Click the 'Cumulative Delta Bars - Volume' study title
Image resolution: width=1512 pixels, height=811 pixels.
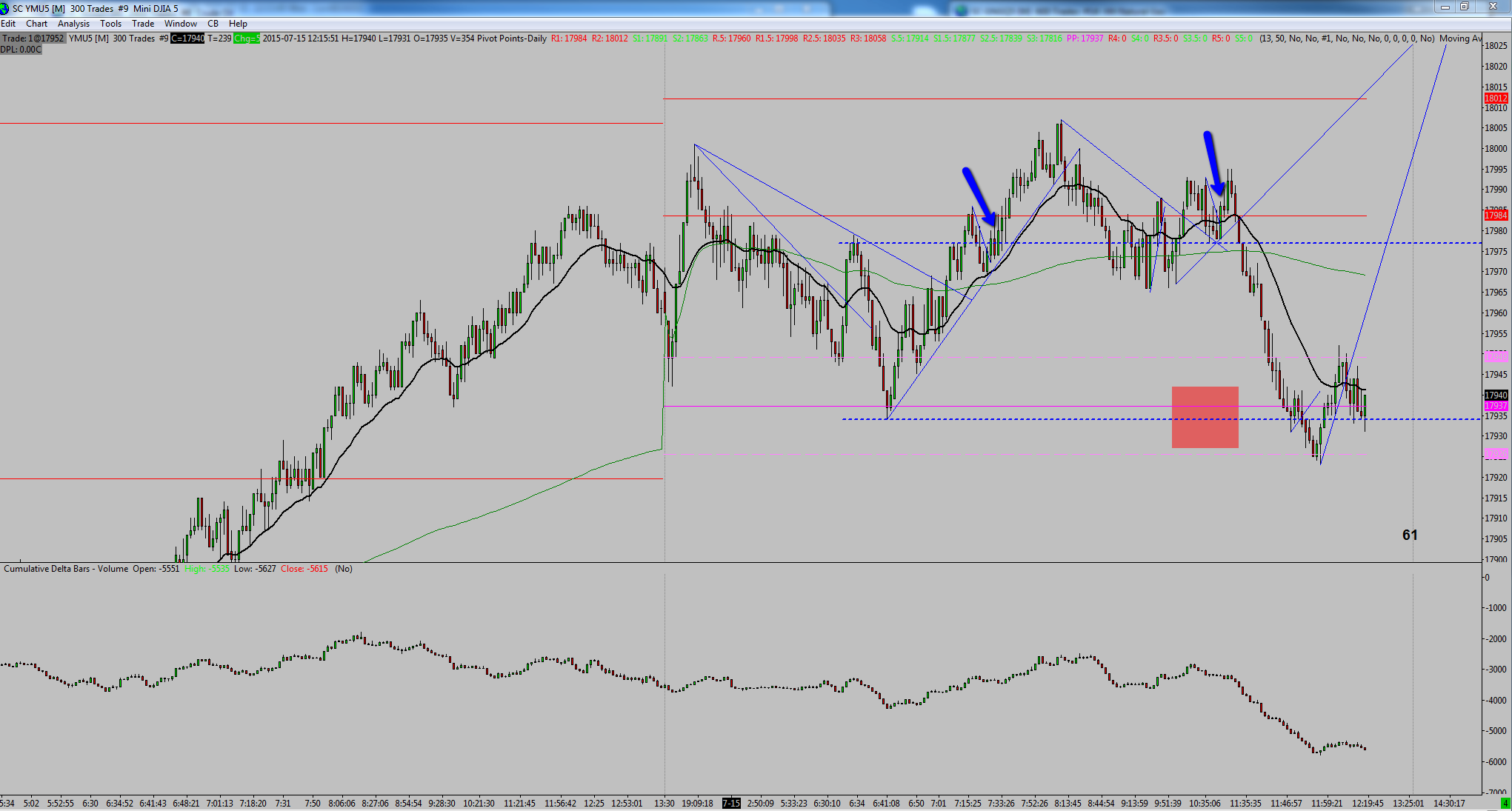tap(66, 569)
